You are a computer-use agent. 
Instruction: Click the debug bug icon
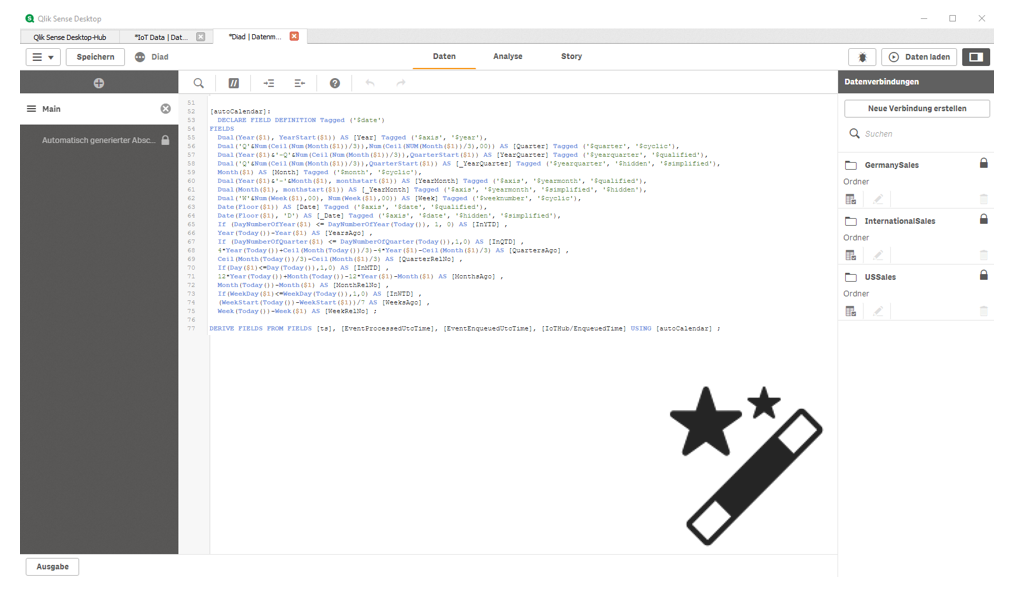(x=862, y=57)
